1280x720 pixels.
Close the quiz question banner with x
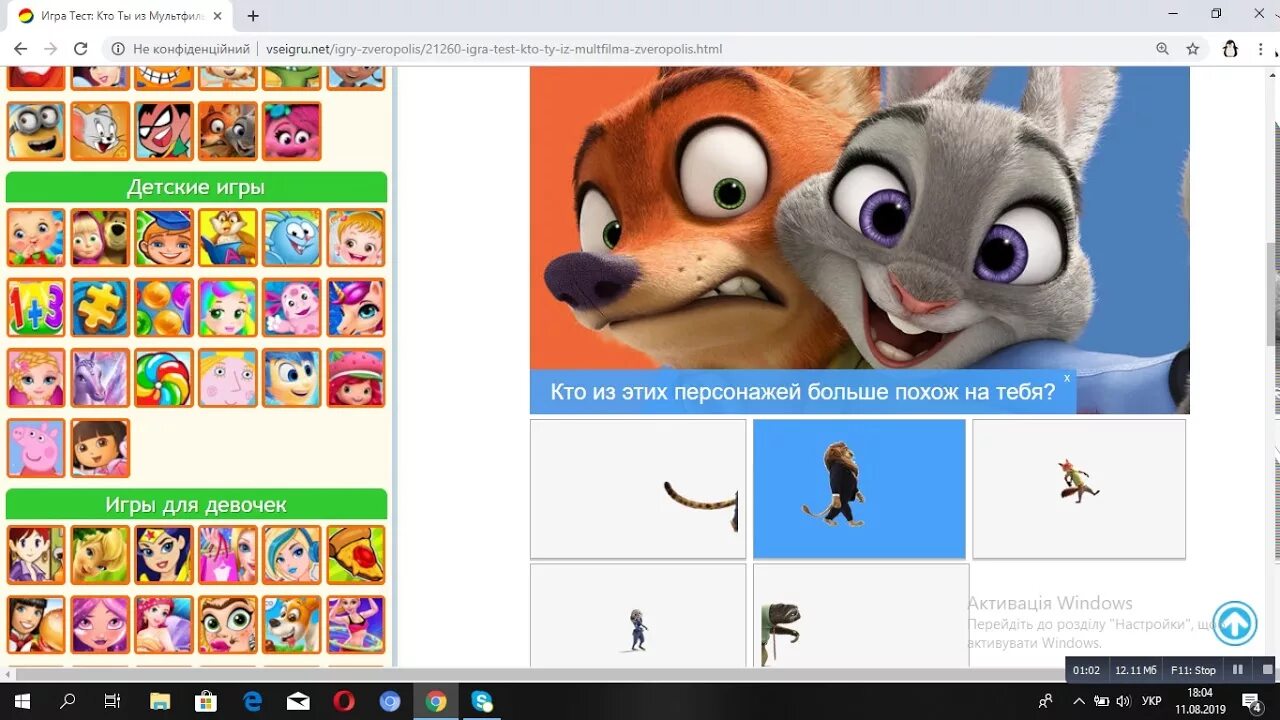point(1067,378)
